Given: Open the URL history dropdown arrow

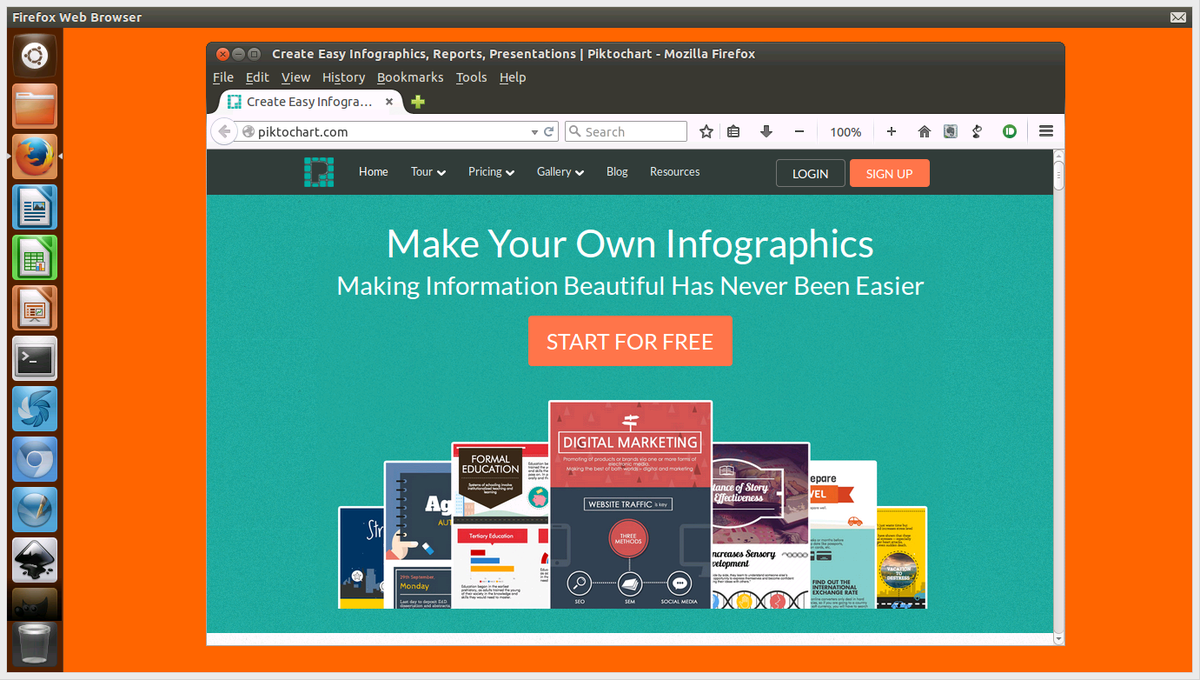Looking at the screenshot, I should [534, 131].
